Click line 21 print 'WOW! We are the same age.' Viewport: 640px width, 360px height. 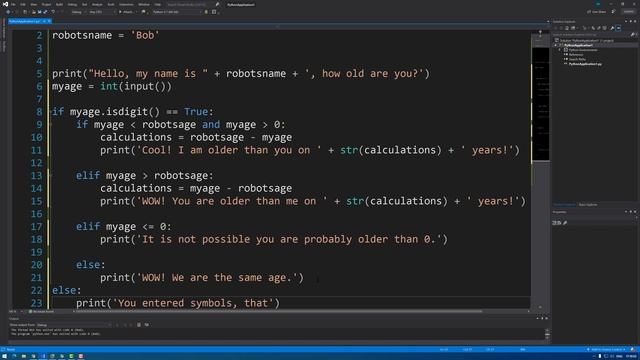click(202, 278)
